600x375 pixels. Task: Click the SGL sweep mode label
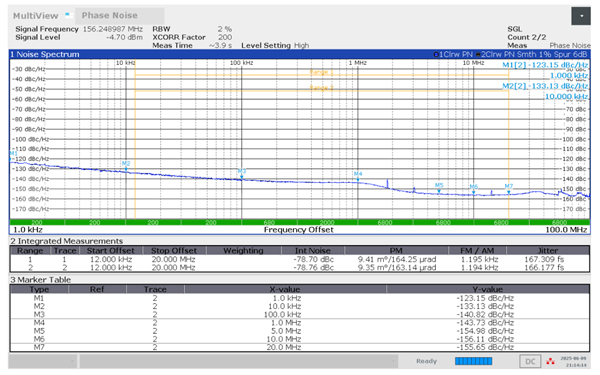tap(514, 29)
